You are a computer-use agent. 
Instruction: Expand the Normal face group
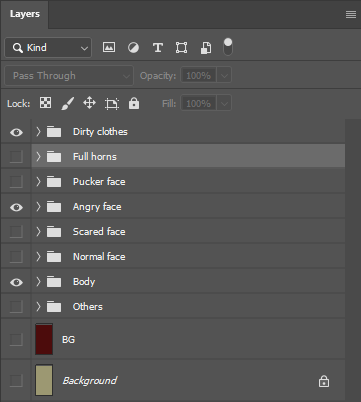[x=38, y=257]
